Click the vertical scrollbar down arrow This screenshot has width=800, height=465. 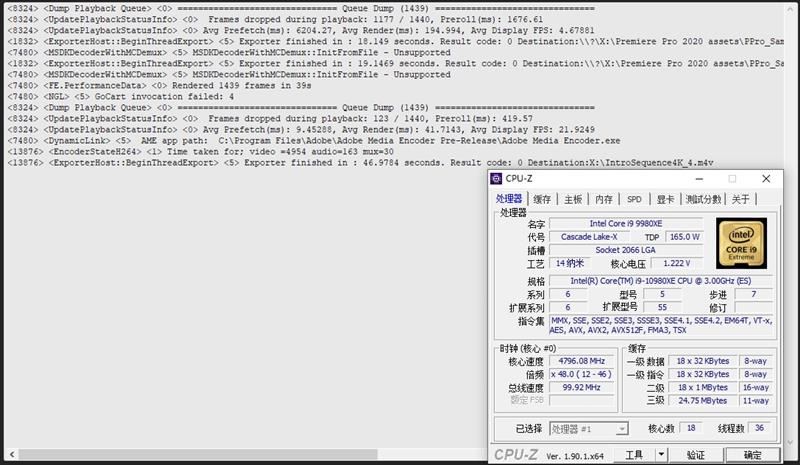[x=791, y=443]
